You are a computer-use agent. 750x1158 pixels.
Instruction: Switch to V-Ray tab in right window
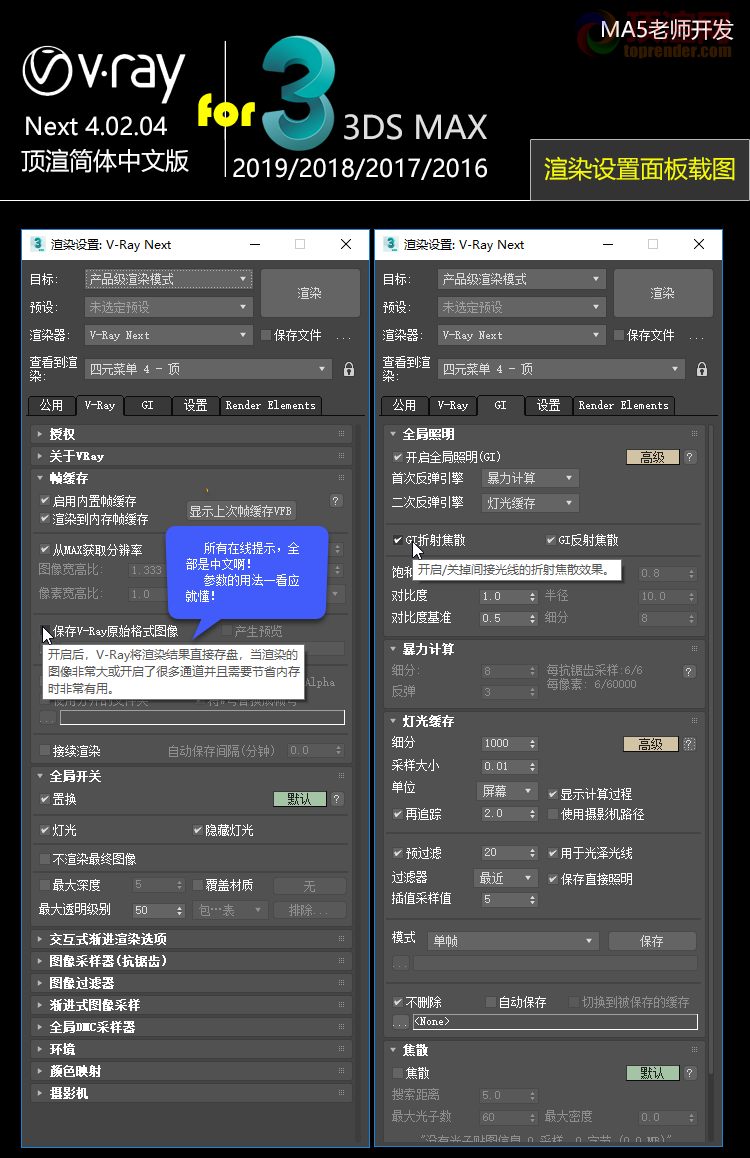[453, 405]
